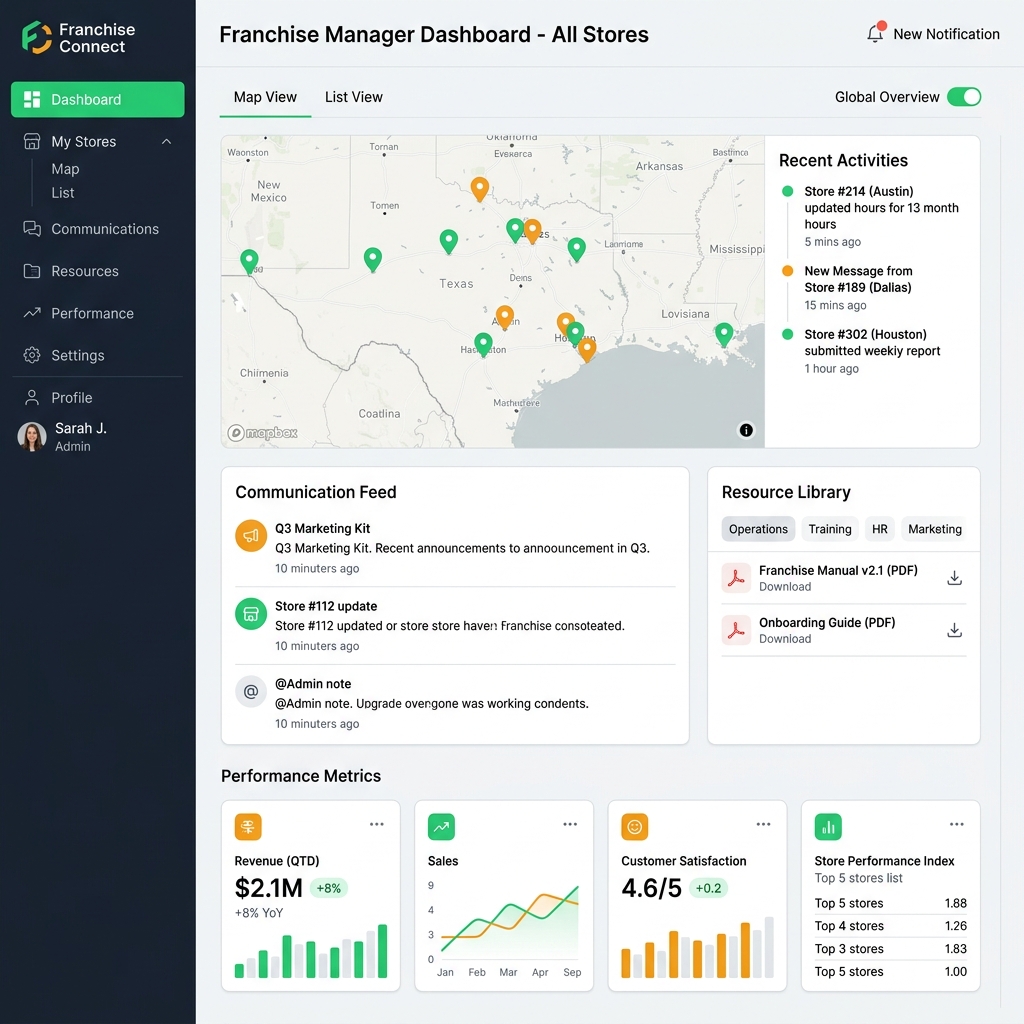Viewport: 1024px width, 1024px height.
Task: Click the Franchise Manual PDF icon
Action: point(736,578)
